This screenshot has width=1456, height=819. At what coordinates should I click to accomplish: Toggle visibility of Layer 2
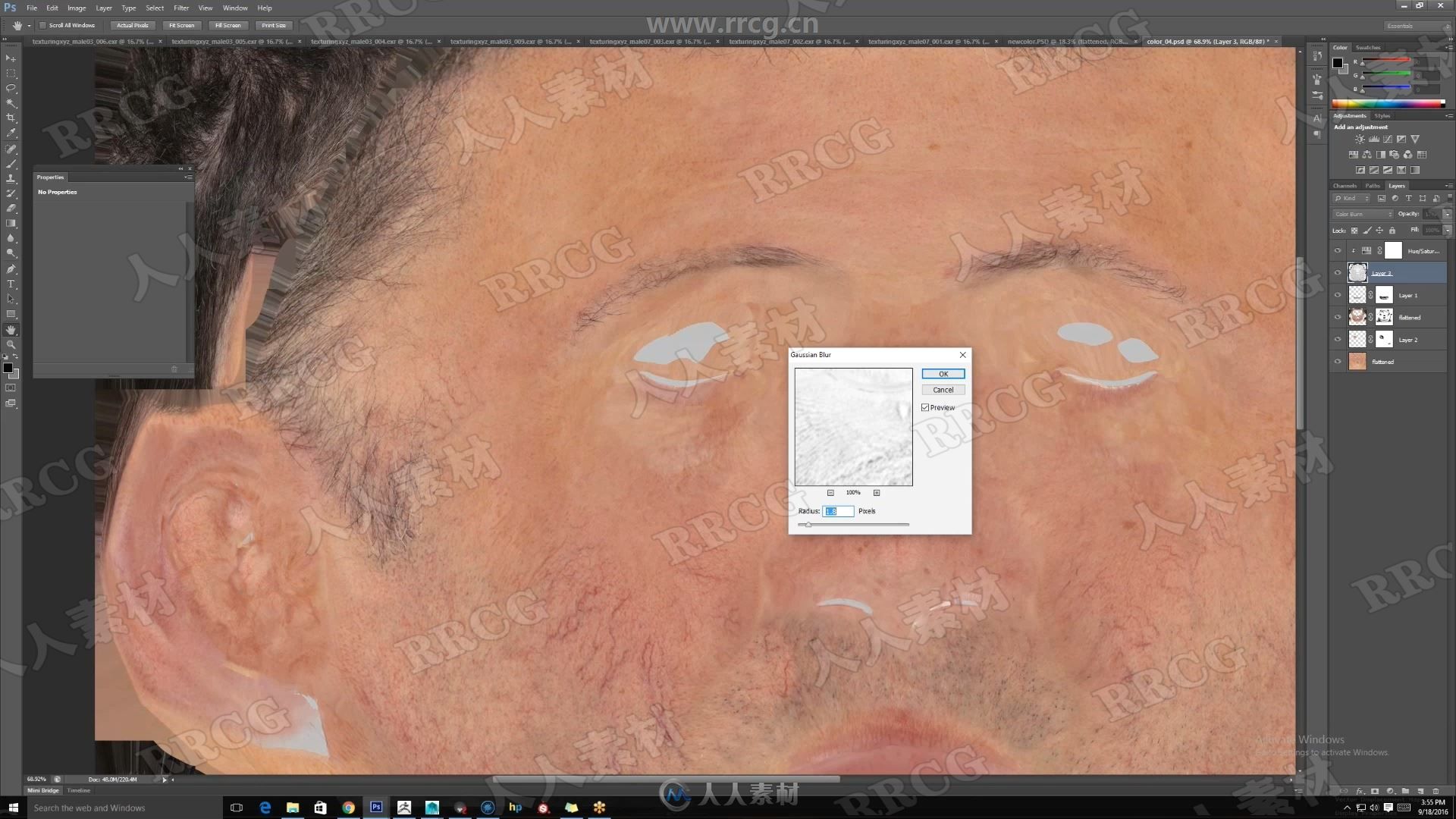click(1338, 340)
